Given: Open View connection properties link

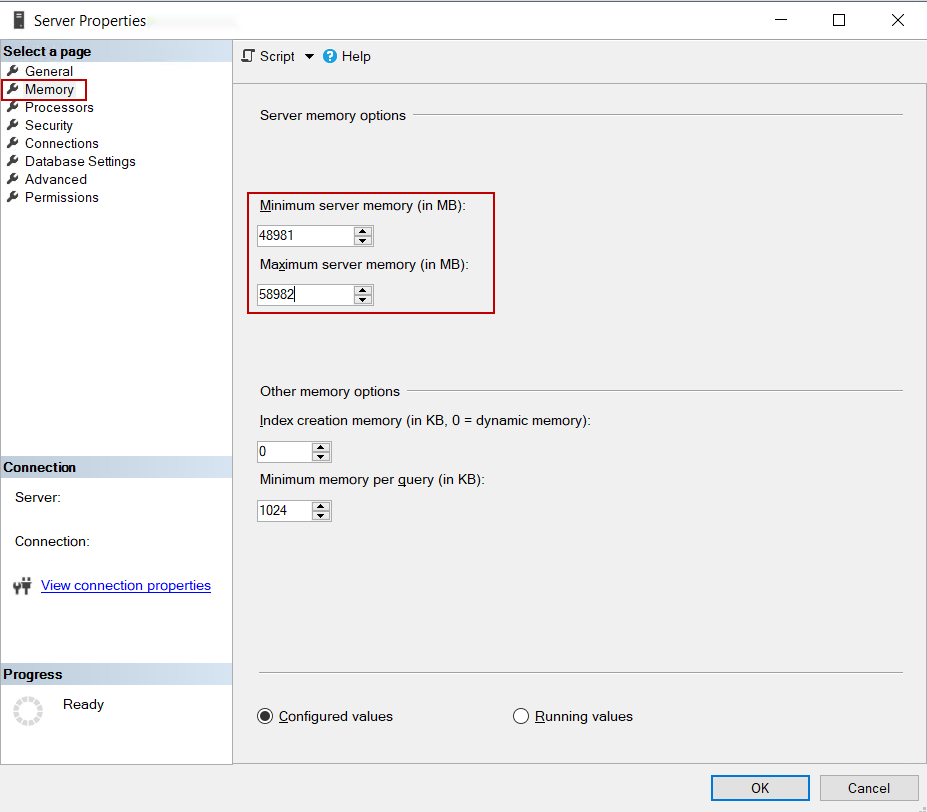Looking at the screenshot, I should click(x=126, y=585).
